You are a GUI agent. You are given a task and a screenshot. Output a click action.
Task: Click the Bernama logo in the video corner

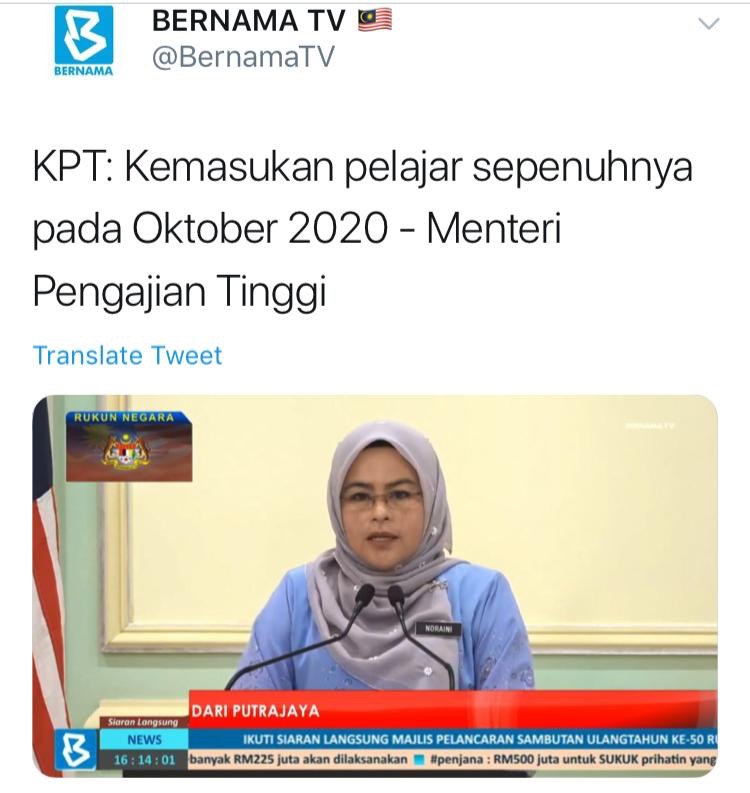click(x=75, y=750)
